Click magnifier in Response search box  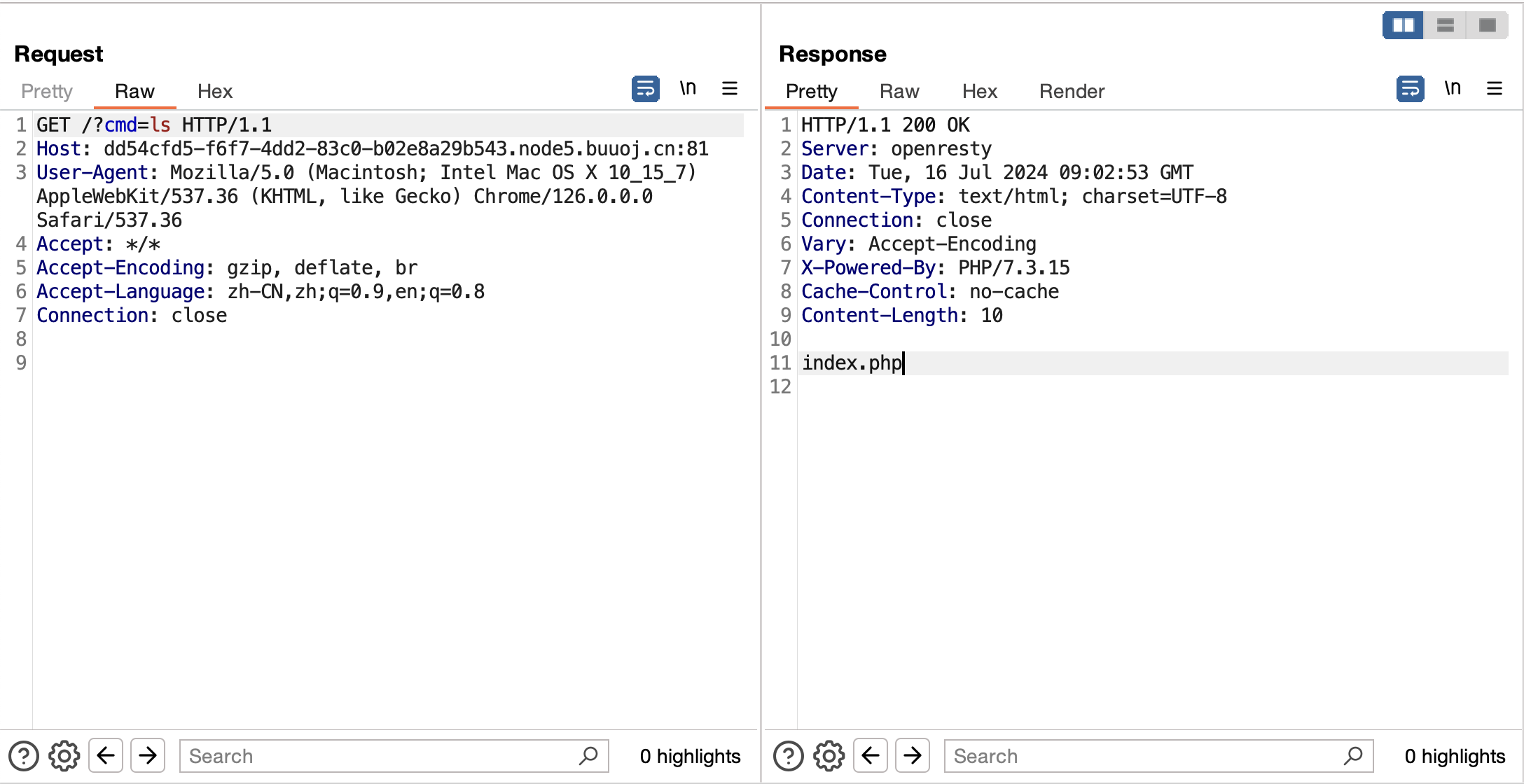click(1353, 756)
